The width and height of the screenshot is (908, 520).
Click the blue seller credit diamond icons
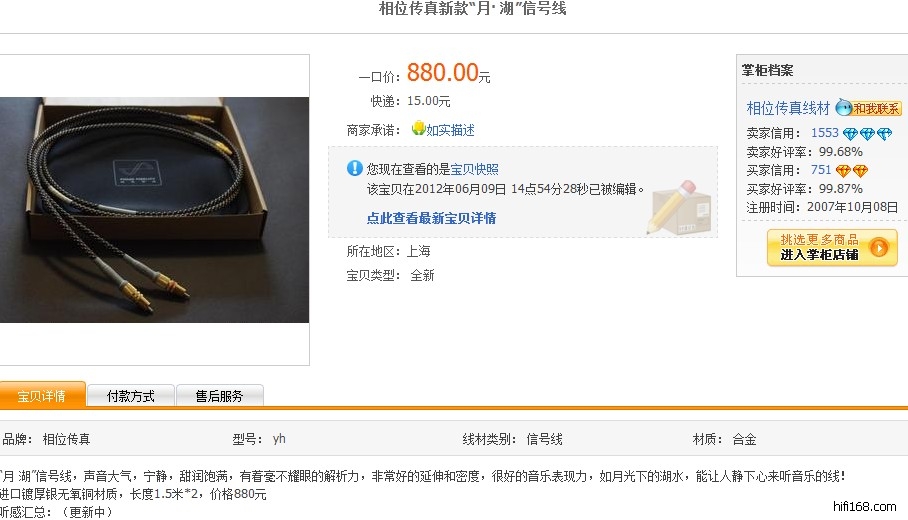(867, 134)
